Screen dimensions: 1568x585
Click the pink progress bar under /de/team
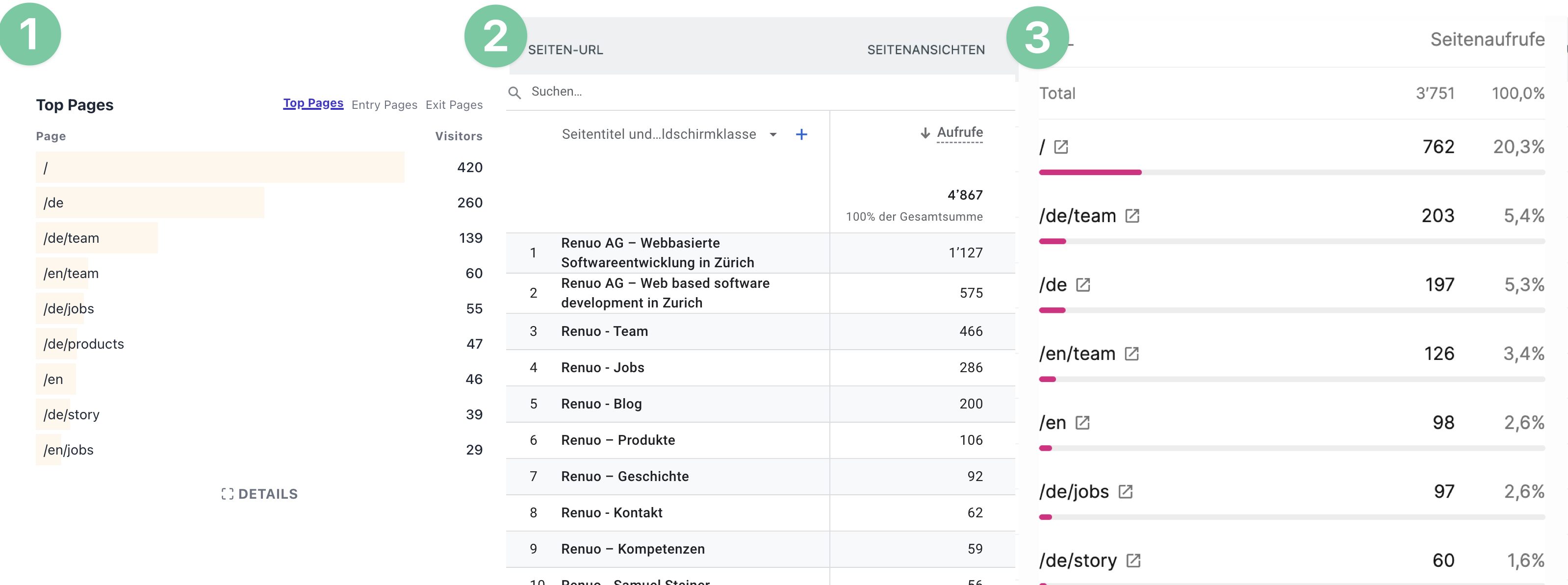click(1053, 242)
